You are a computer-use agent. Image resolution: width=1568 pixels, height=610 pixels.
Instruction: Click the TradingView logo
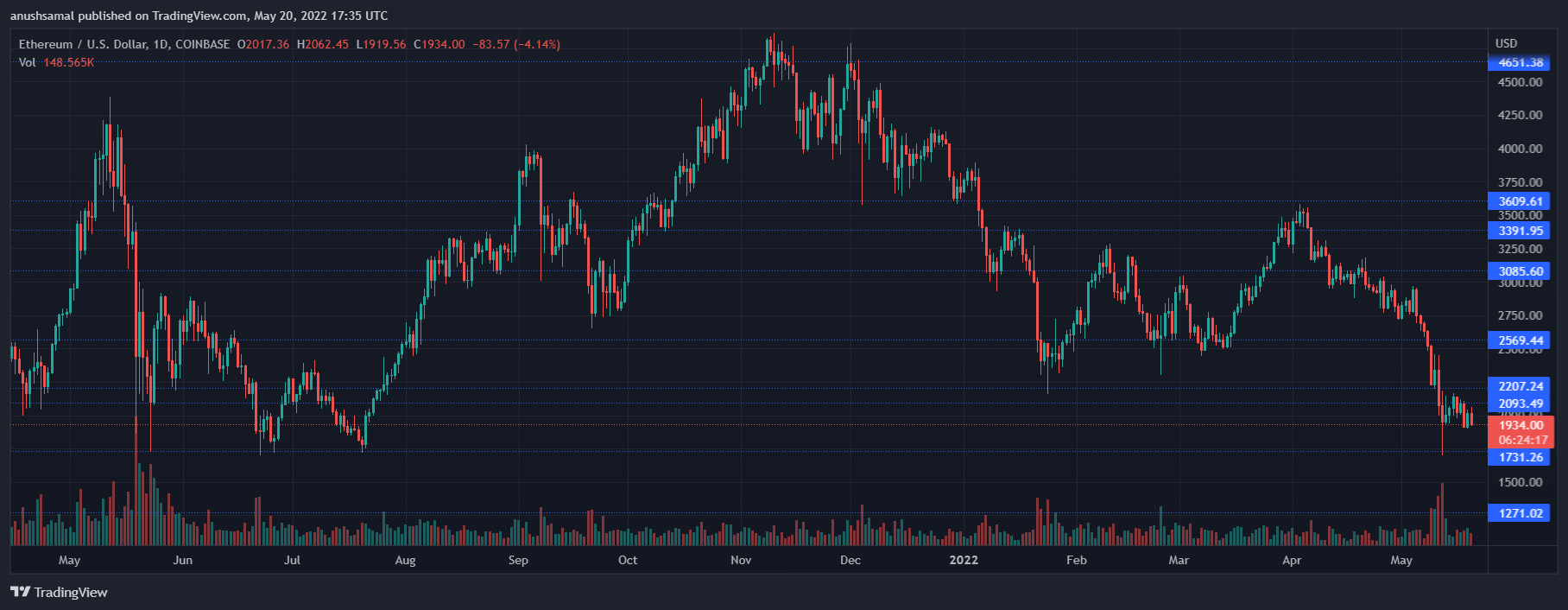59,592
